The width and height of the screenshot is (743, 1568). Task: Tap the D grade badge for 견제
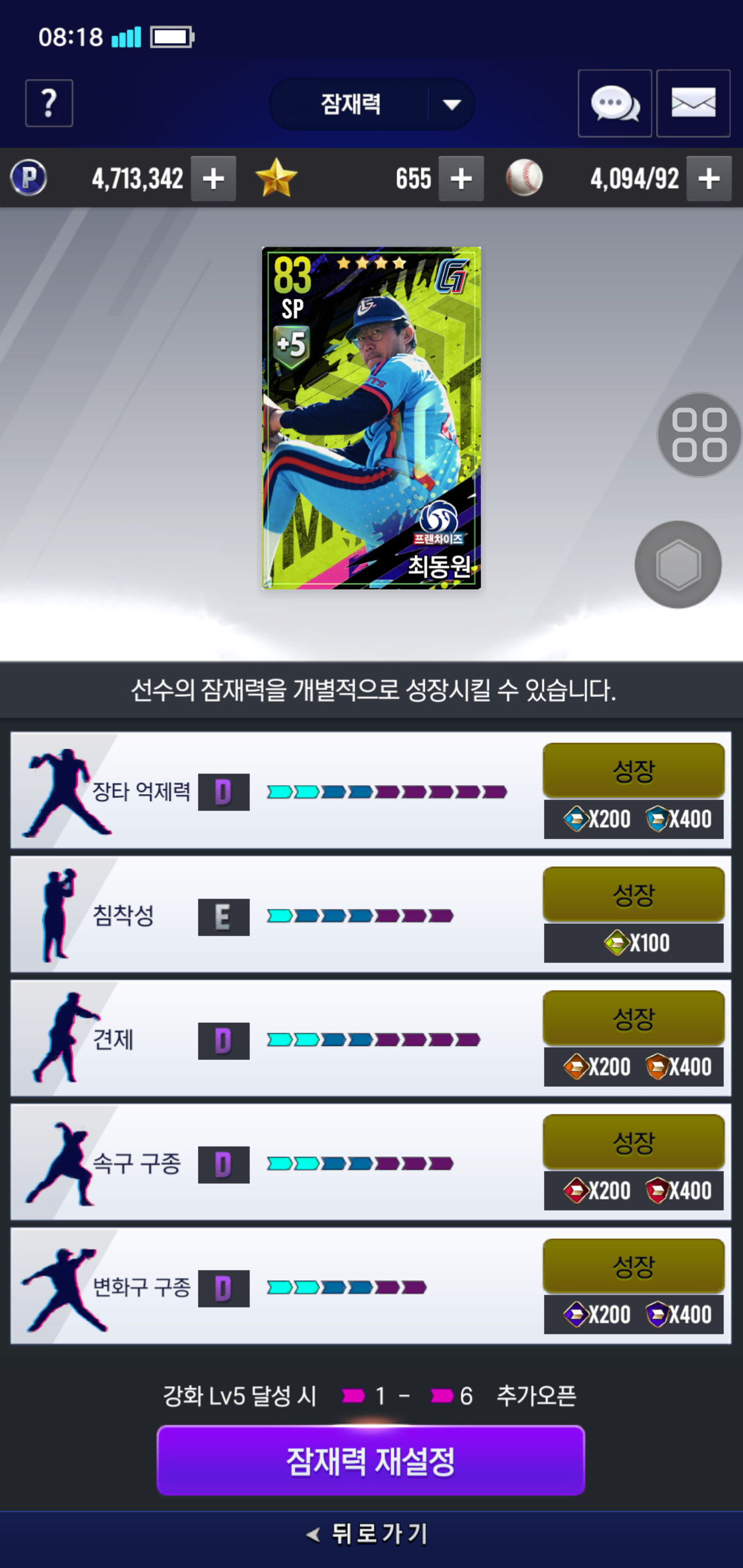click(x=223, y=1041)
